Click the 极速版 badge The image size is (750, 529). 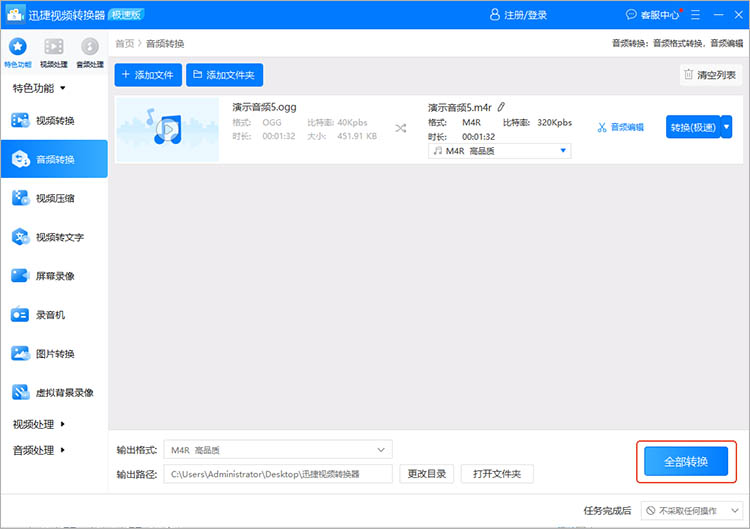(126, 15)
